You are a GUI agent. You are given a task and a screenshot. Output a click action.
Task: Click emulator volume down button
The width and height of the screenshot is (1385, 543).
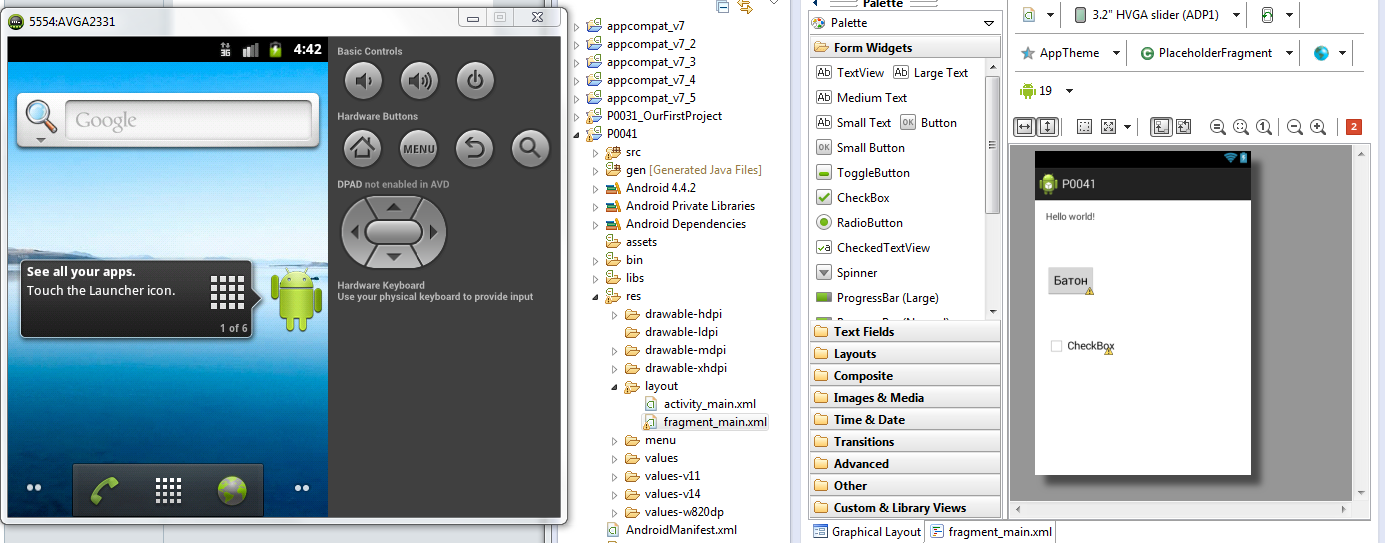point(364,81)
